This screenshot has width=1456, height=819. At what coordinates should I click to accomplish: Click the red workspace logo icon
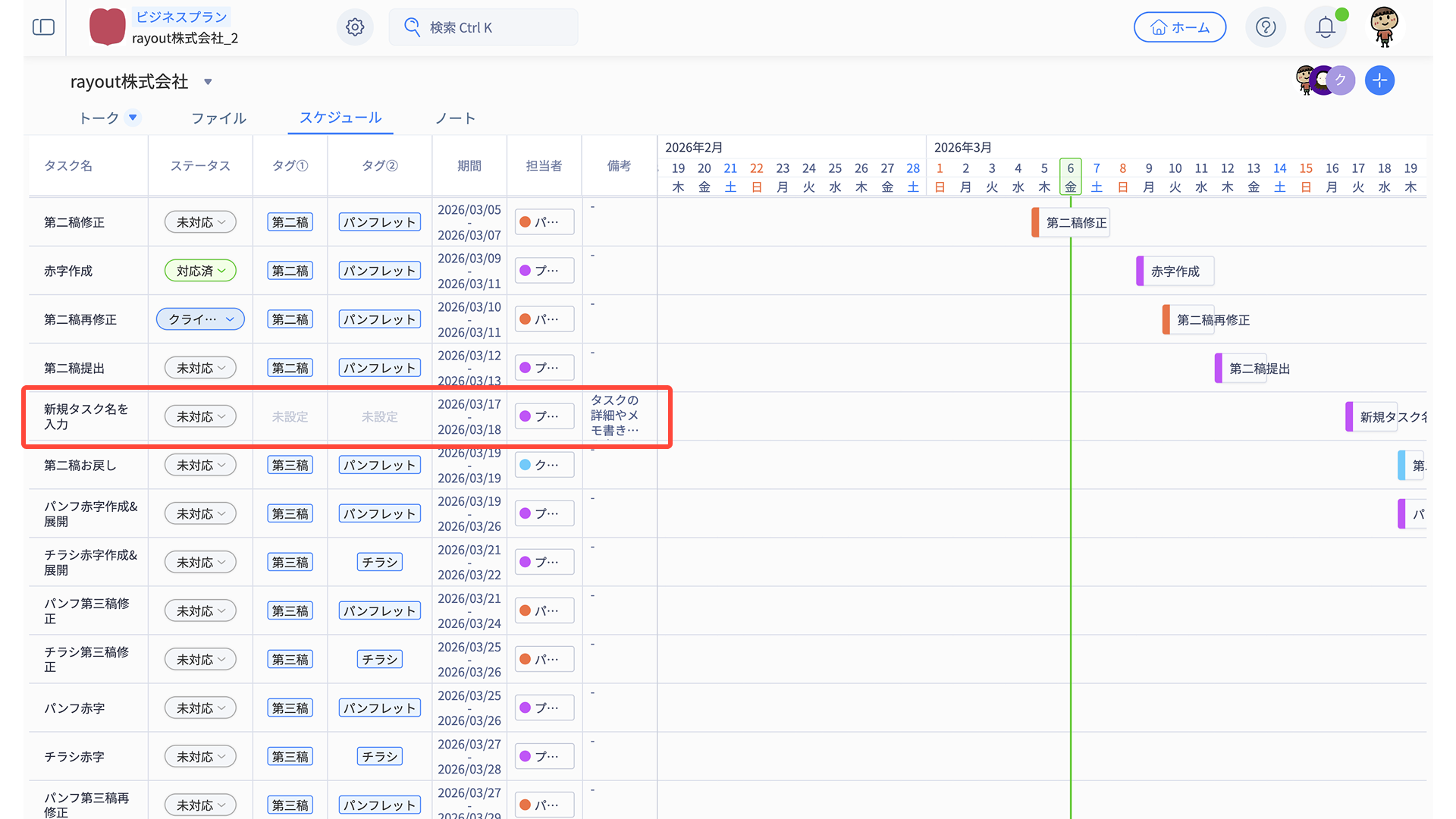click(107, 27)
